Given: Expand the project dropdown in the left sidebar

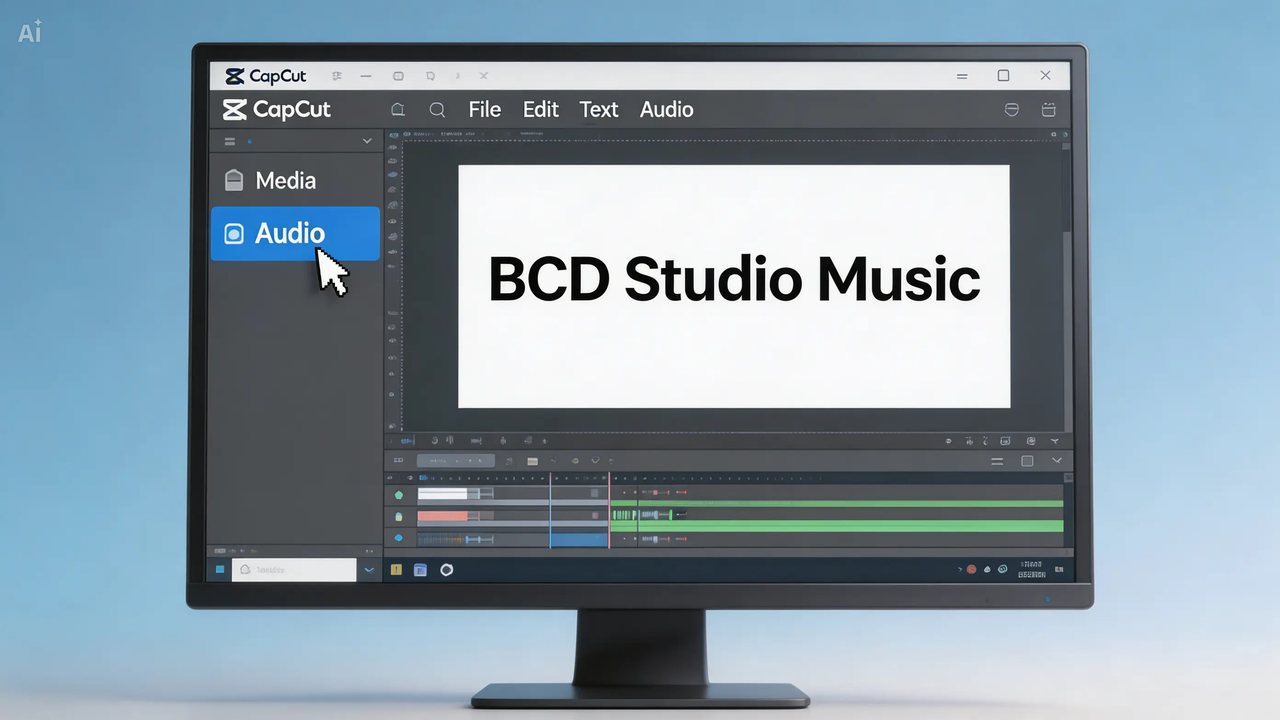Looking at the screenshot, I should (366, 141).
